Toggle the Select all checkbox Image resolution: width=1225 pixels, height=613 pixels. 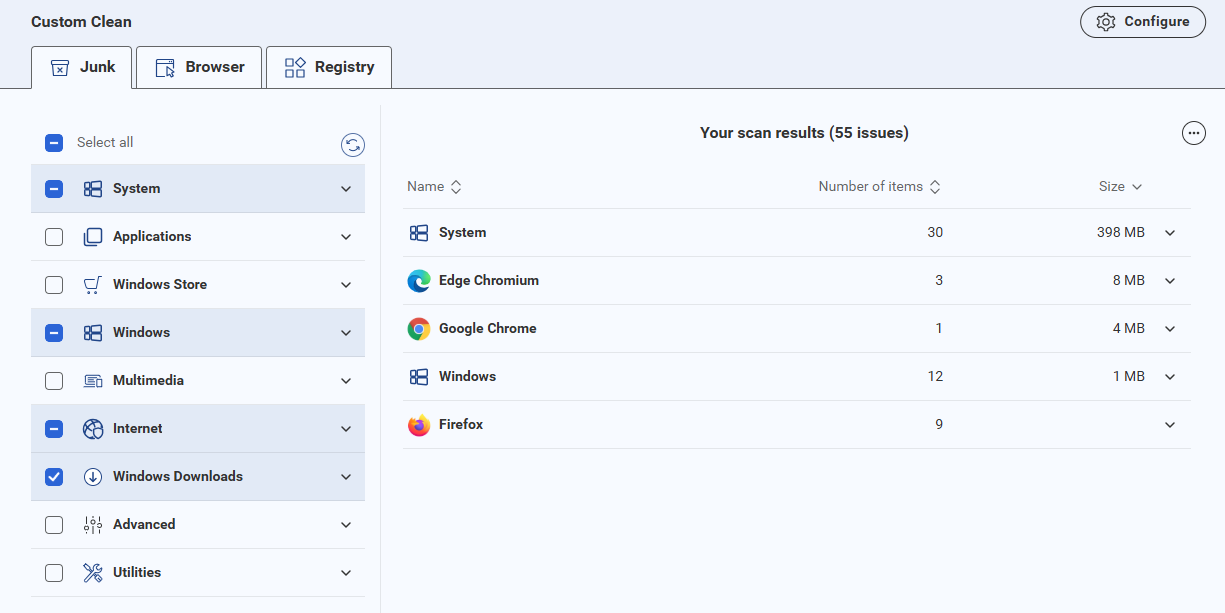coord(54,143)
